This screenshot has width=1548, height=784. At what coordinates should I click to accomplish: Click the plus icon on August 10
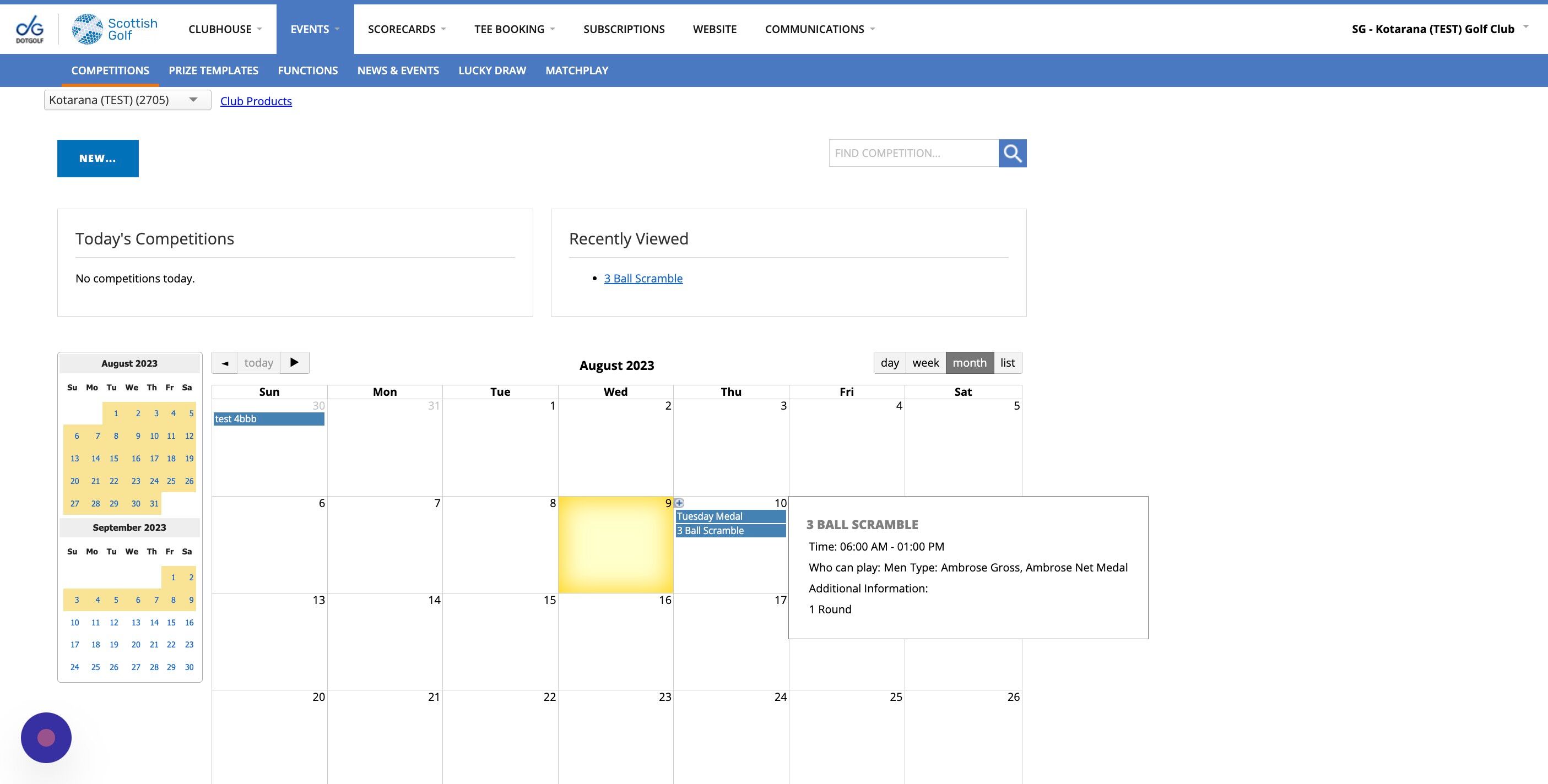coord(679,503)
